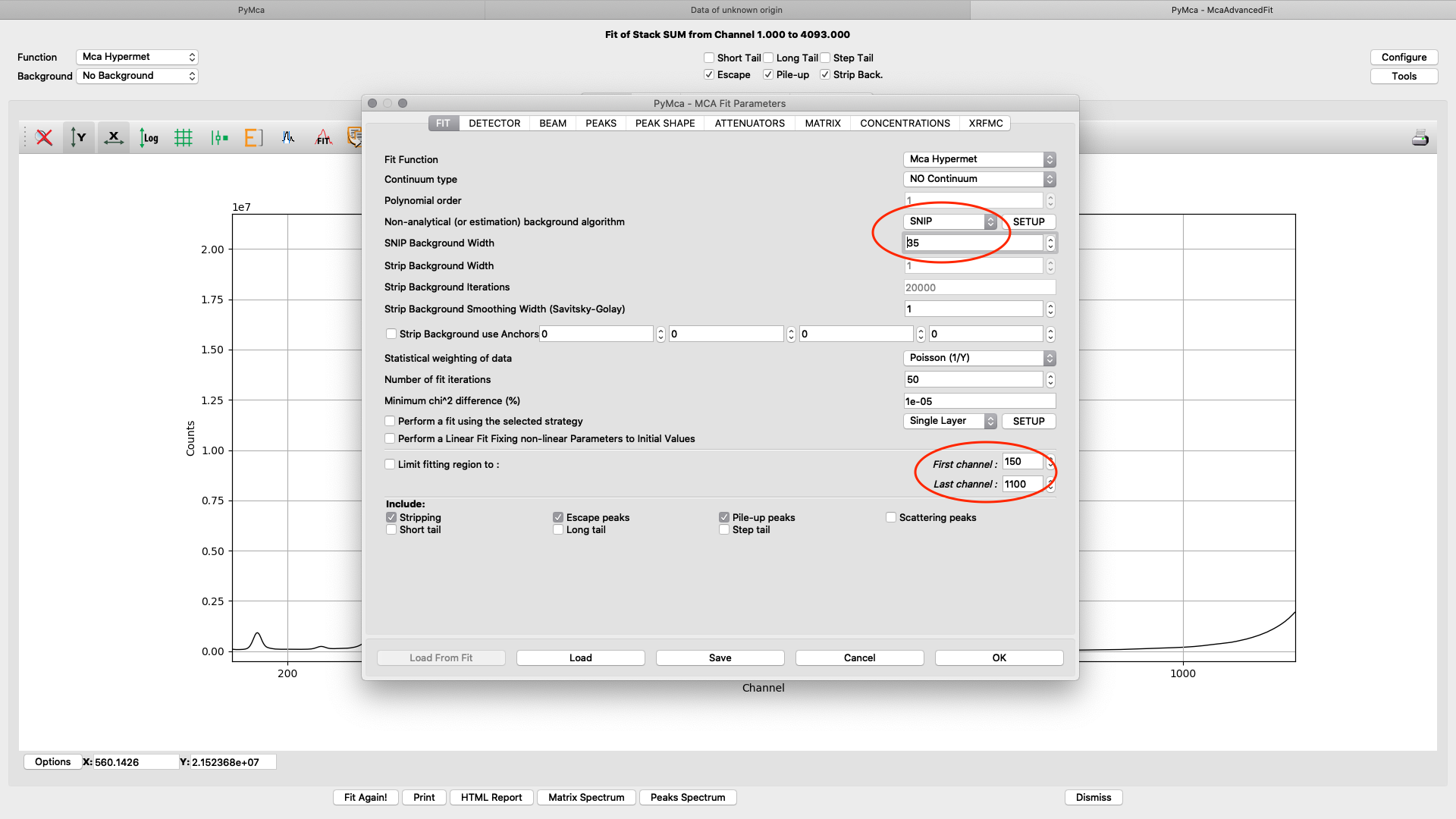The width and height of the screenshot is (1456, 819).
Task: Open Function dropdown in main window
Action: click(137, 57)
